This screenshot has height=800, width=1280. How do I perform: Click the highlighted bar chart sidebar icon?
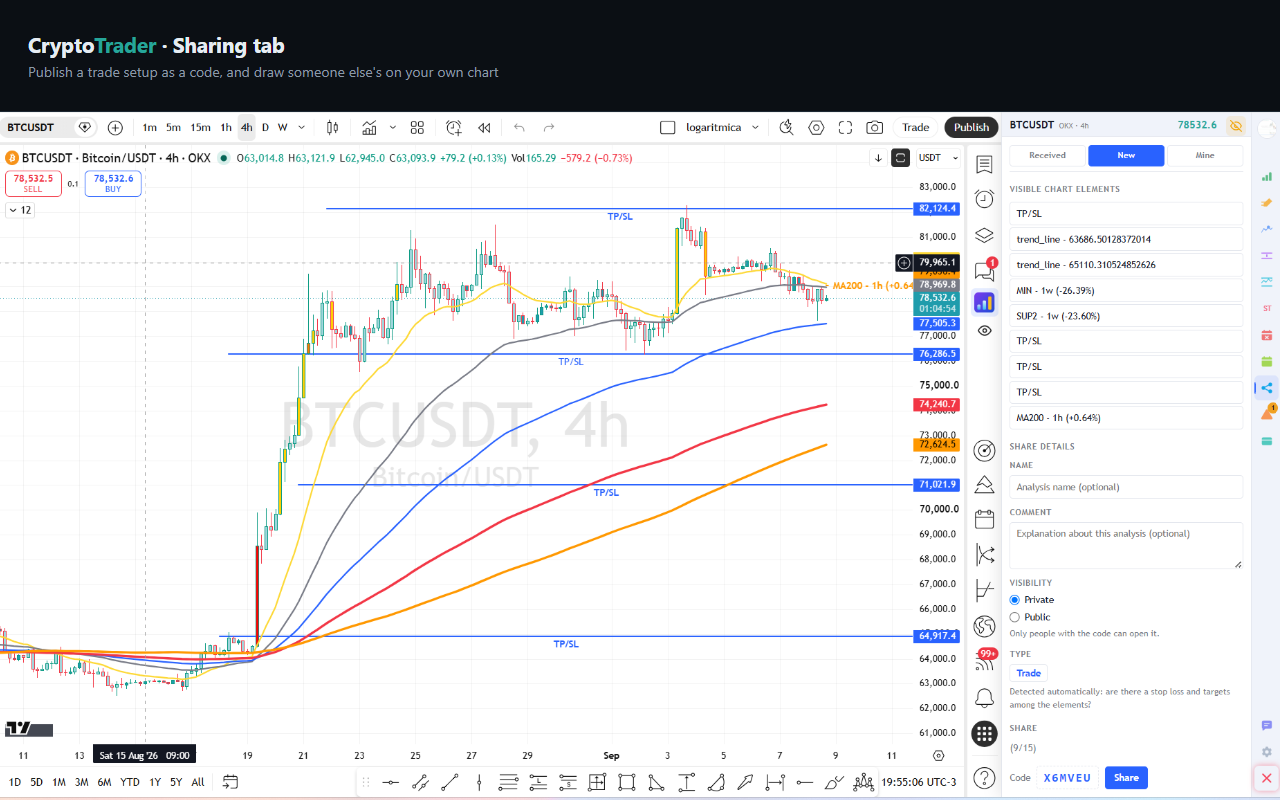pos(984,302)
